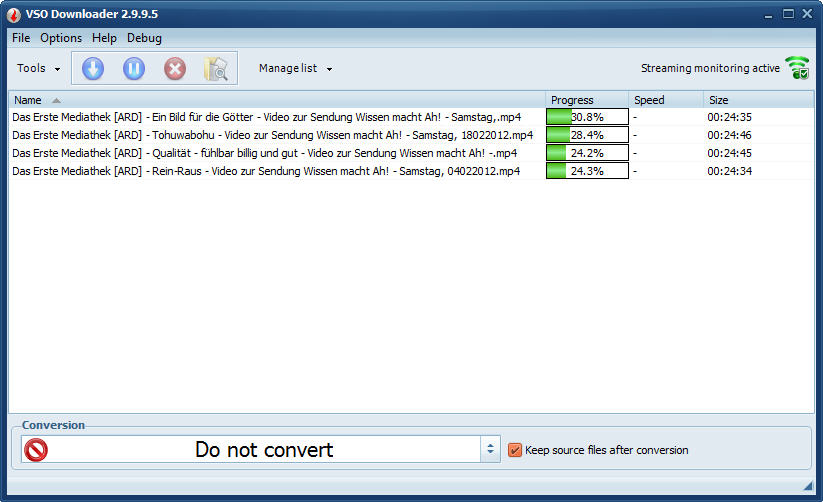The height and width of the screenshot is (502, 823).
Task: Open the Help menu
Action: pyautogui.click(x=104, y=38)
